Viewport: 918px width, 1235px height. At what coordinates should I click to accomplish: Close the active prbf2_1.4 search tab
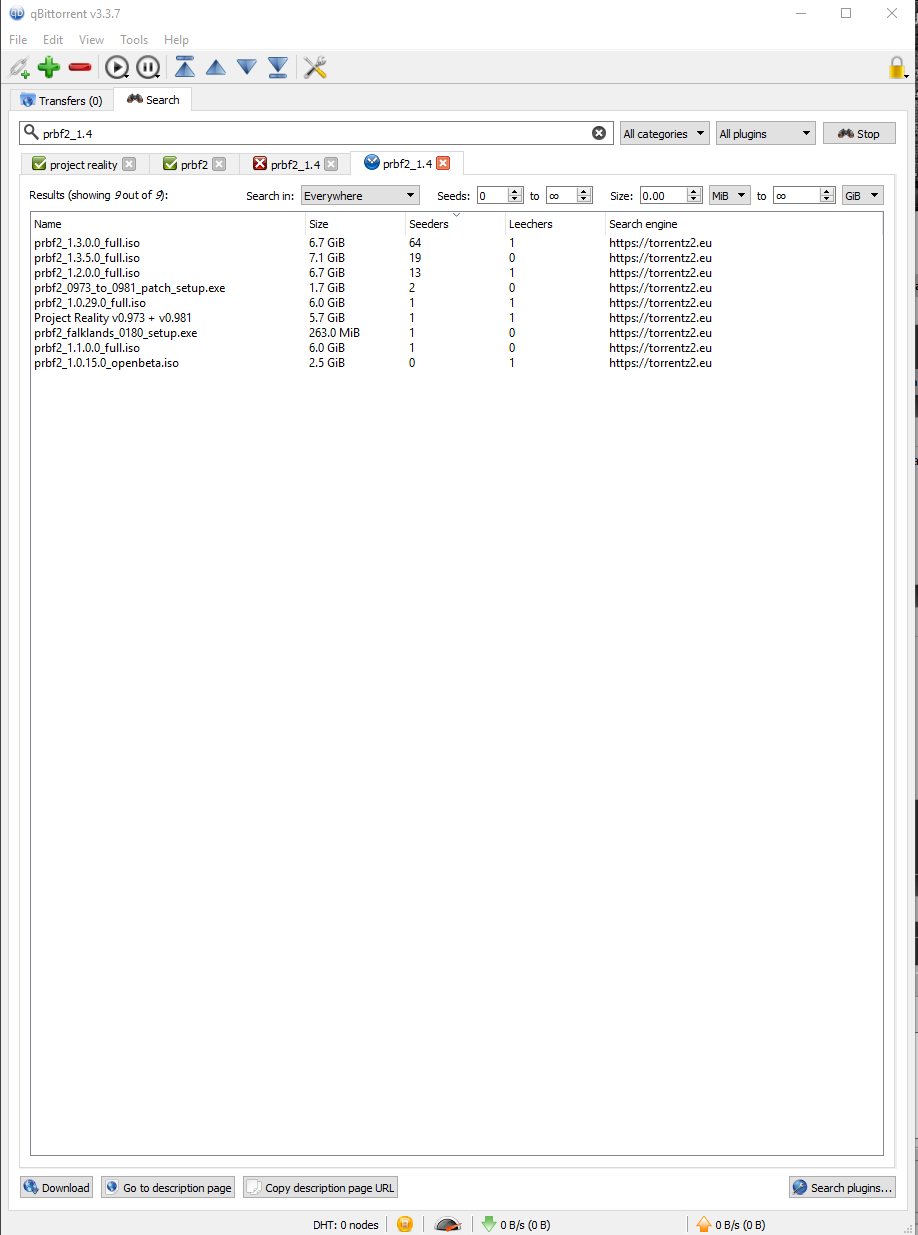point(443,163)
